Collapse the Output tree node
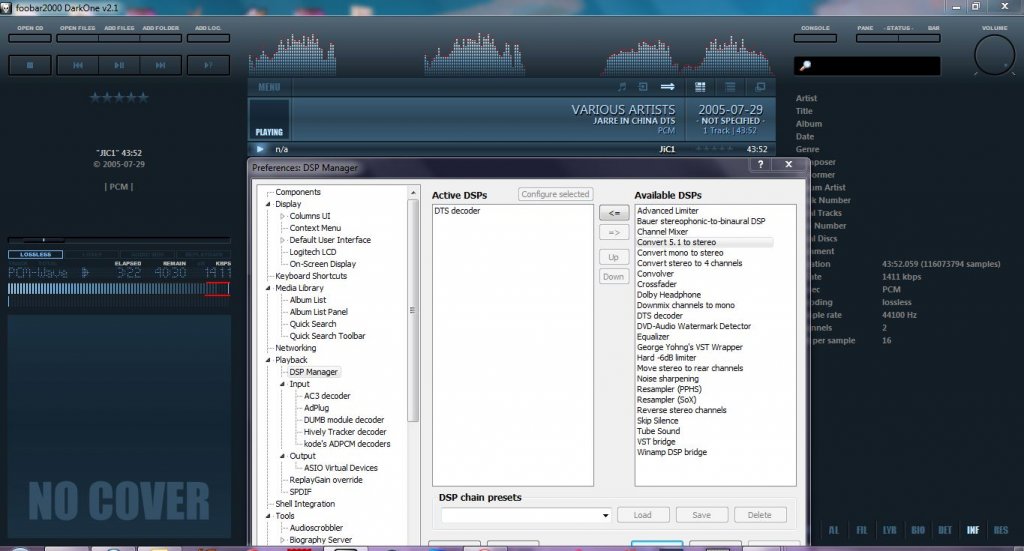 [282, 456]
